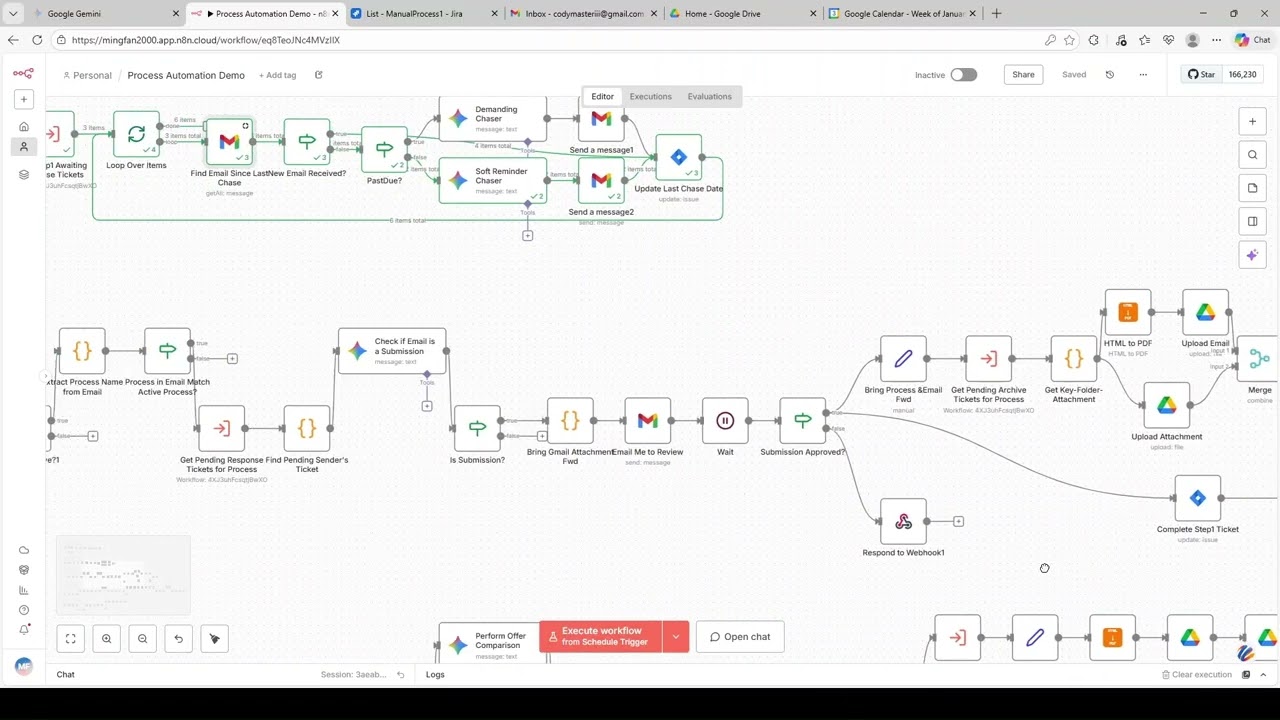1280x720 pixels.
Task: Open the three-dot workflow options menu
Action: point(1143,75)
